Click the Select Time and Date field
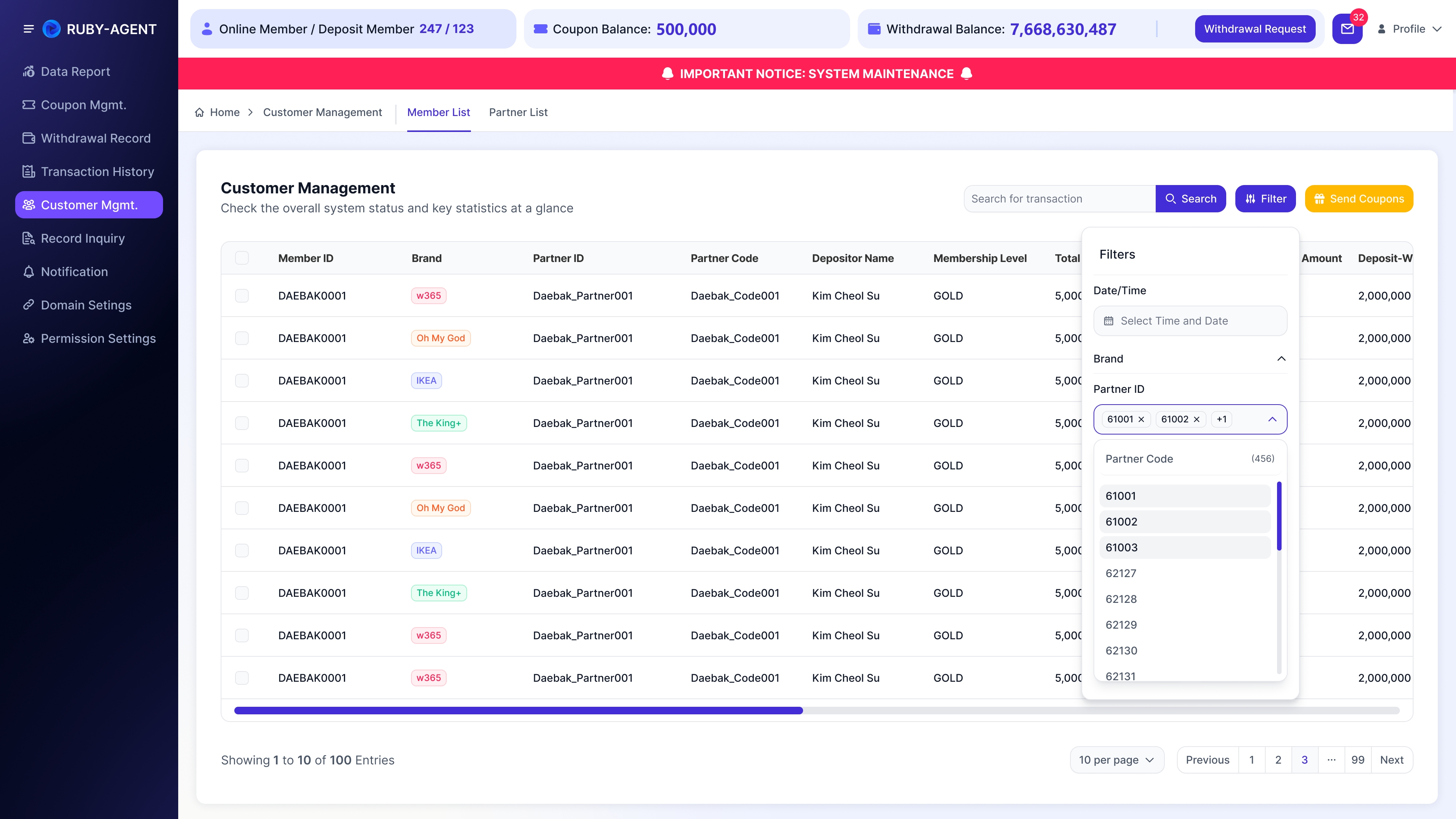The image size is (1456, 819). 1190,321
